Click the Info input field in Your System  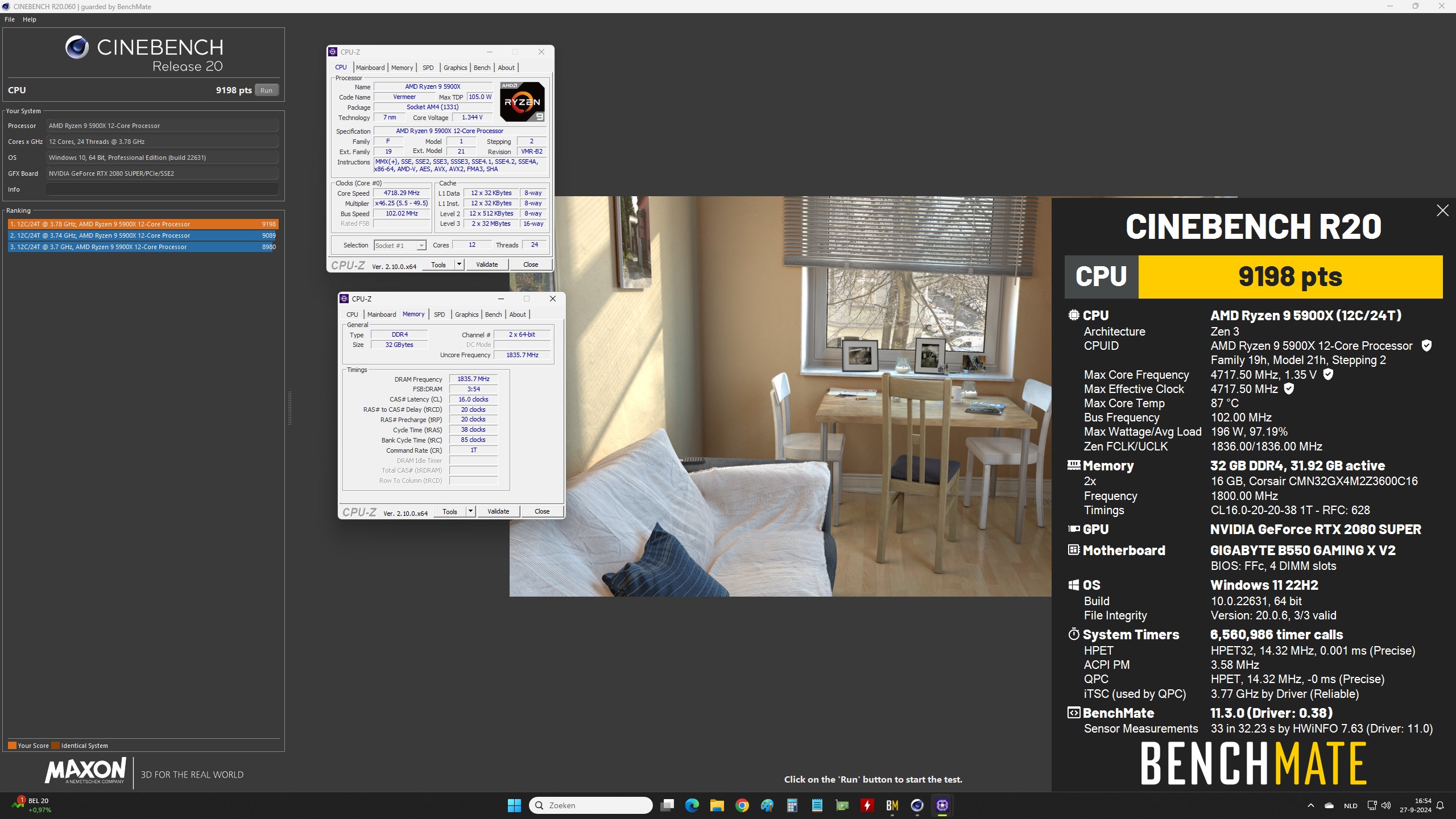(x=162, y=189)
